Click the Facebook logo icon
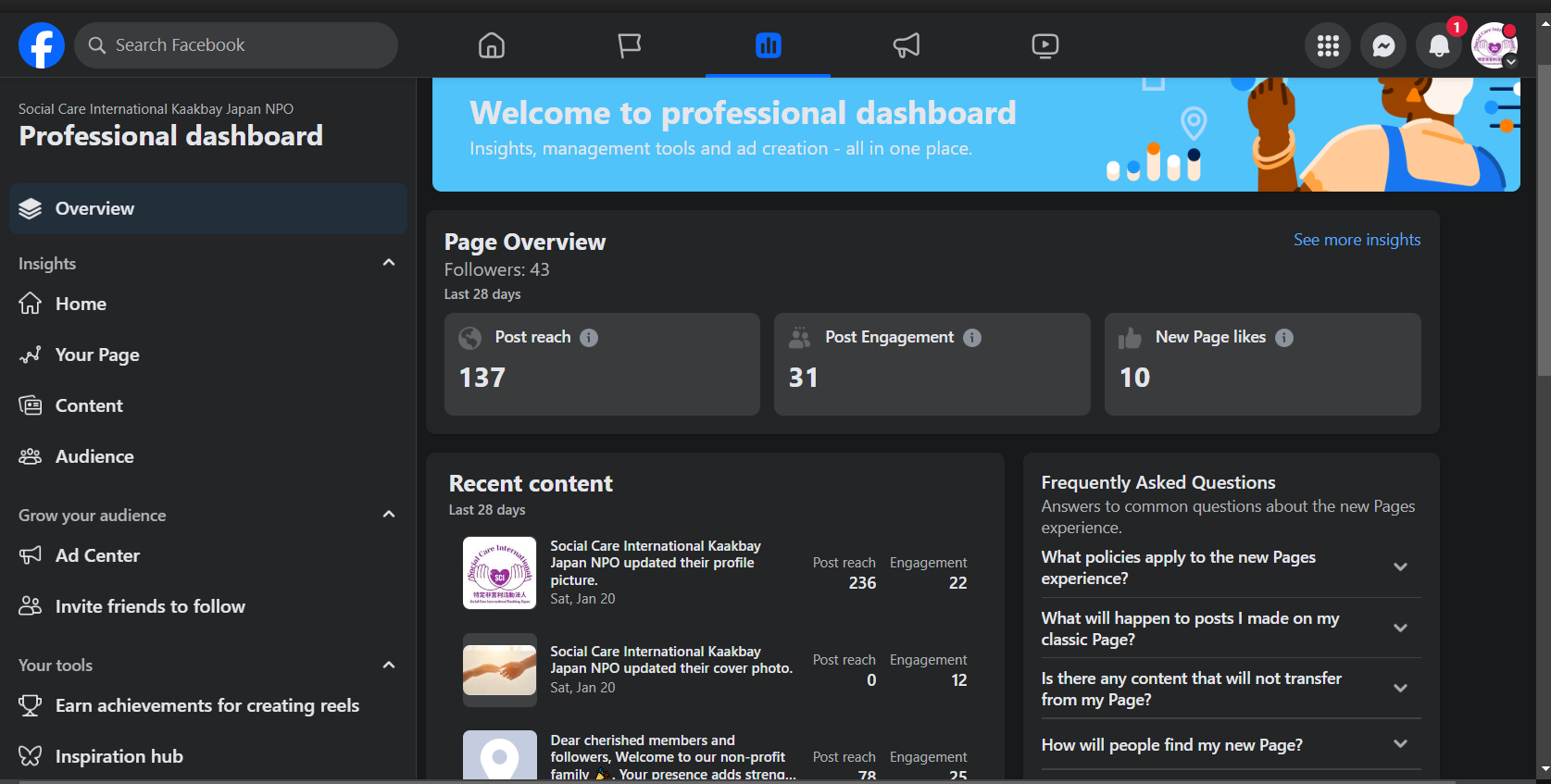1551x784 pixels. pyautogui.click(x=42, y=45)
